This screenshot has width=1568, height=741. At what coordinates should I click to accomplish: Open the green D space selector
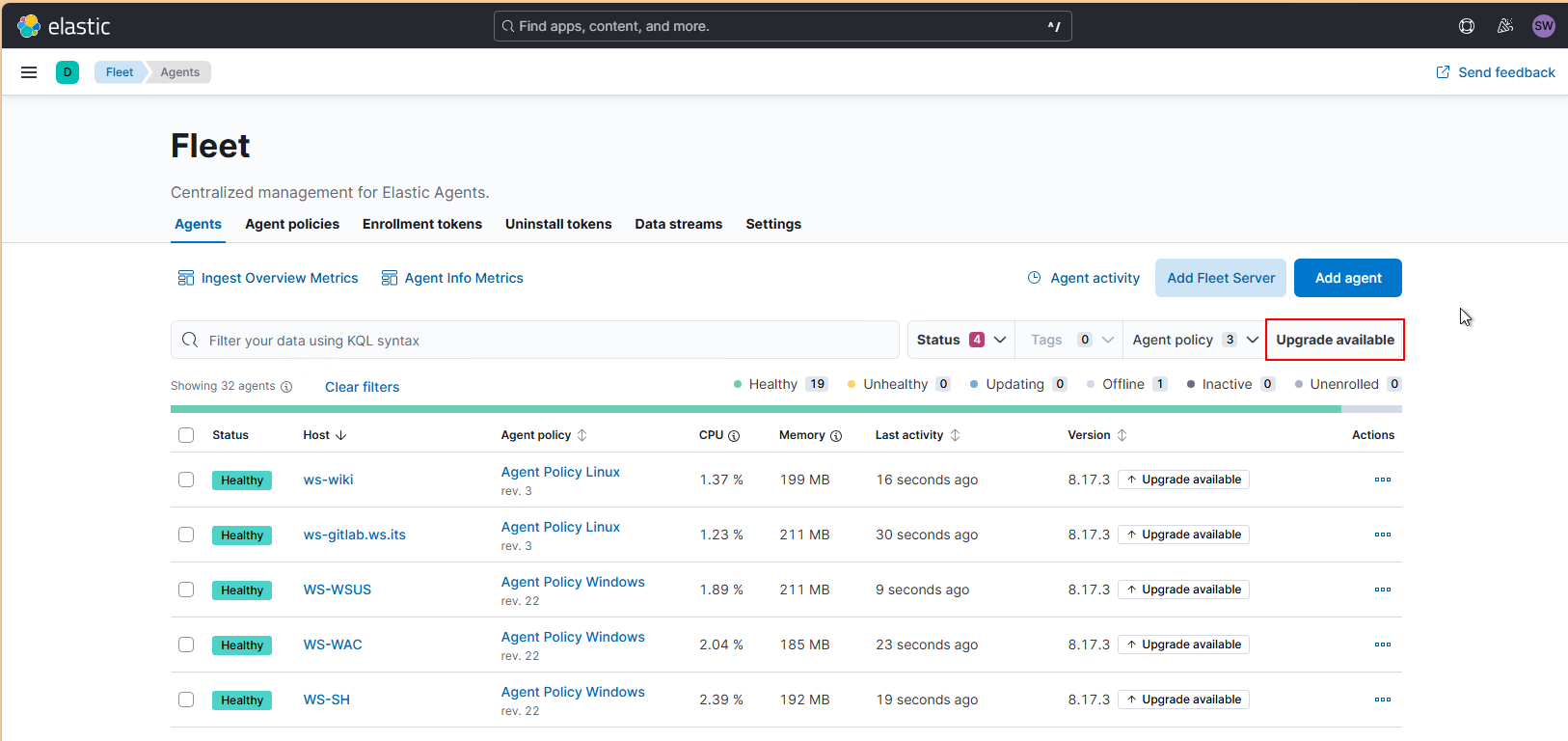(x=68, y=72)
